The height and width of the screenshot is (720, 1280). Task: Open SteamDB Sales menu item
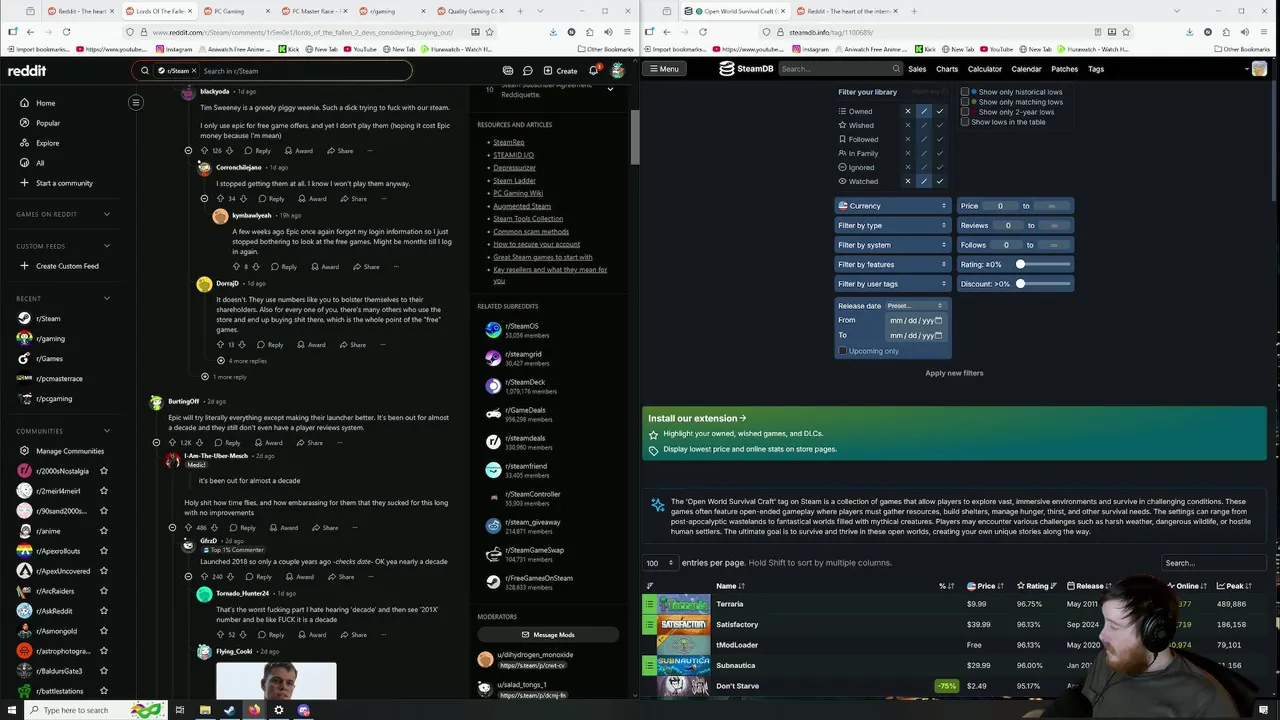[x=917, y=69]
